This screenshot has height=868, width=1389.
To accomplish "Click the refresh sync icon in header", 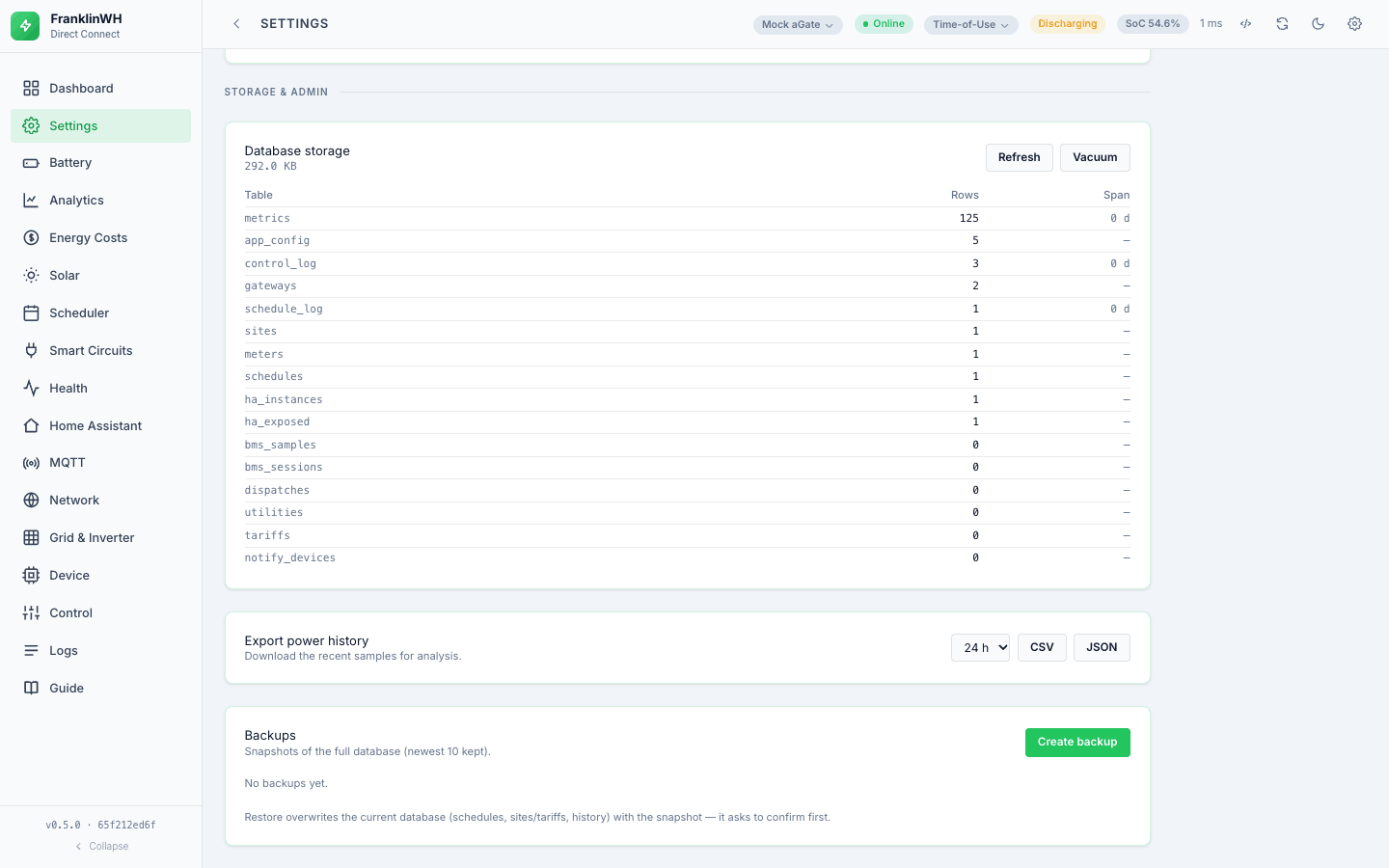I will 1282,24.
